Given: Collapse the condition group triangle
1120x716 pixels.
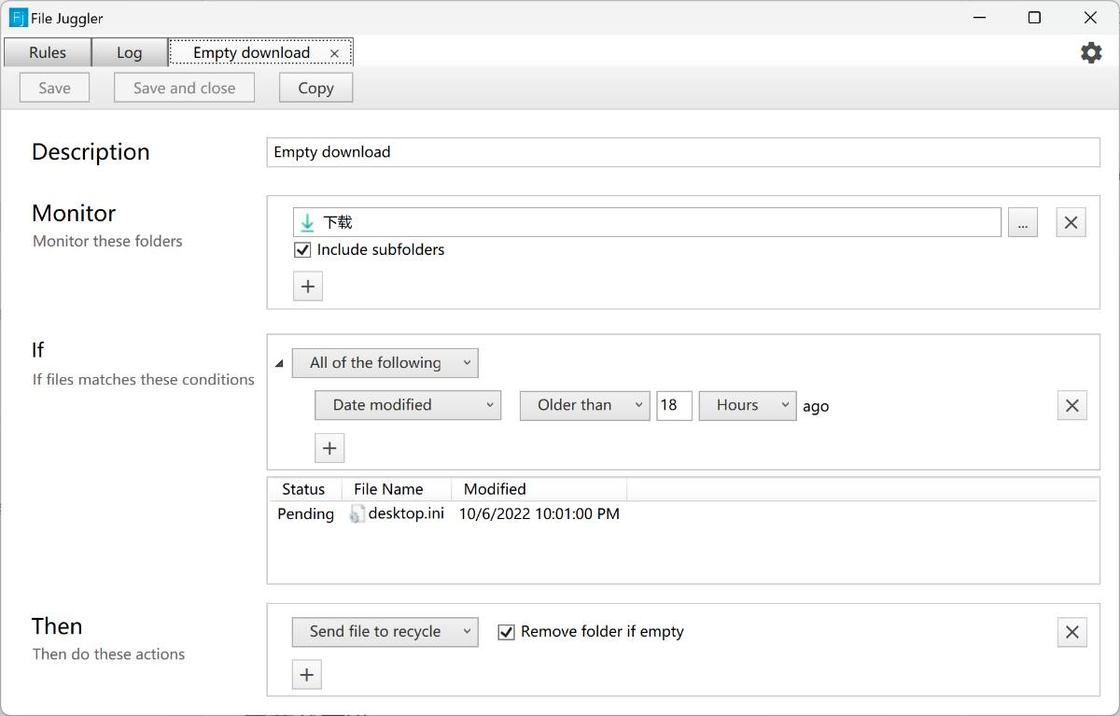Looking at the screenshot, I should (x=279, y=363).
